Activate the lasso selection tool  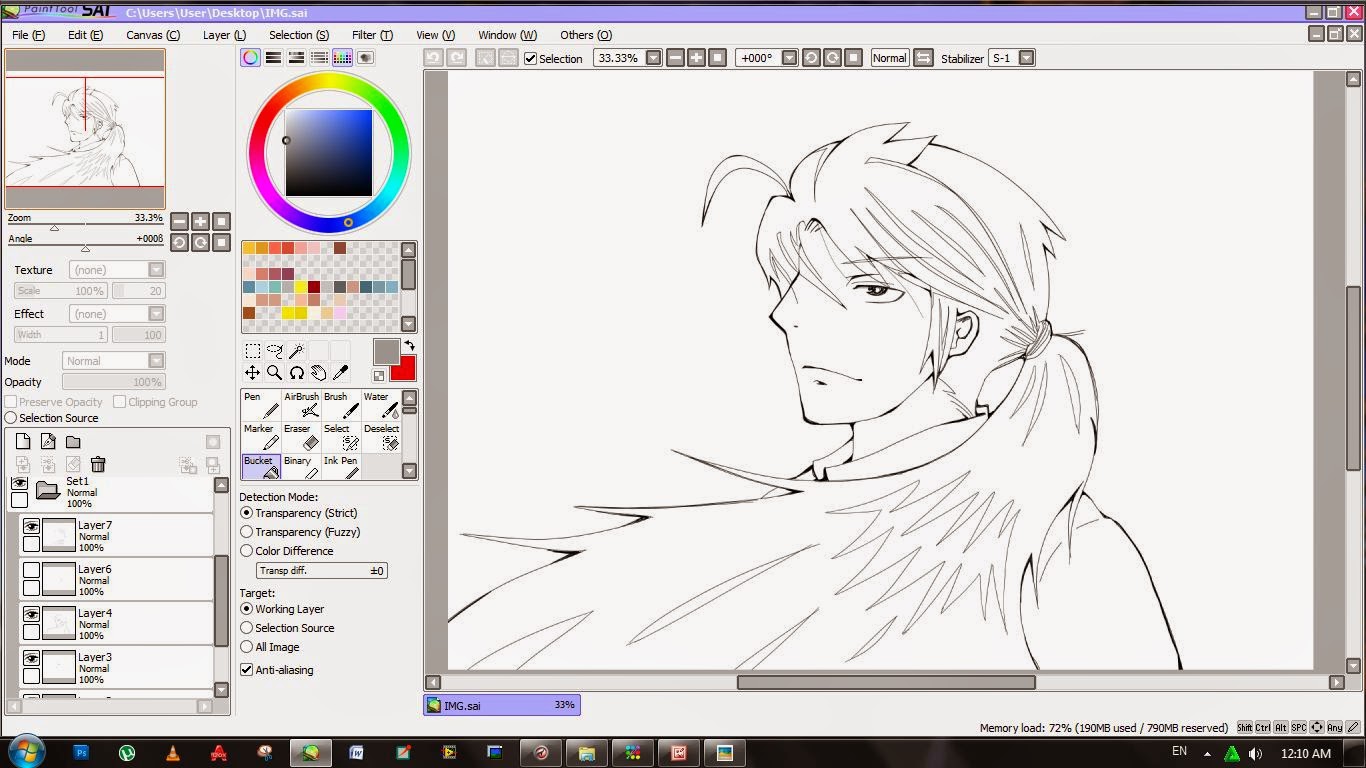coord(275,351)
